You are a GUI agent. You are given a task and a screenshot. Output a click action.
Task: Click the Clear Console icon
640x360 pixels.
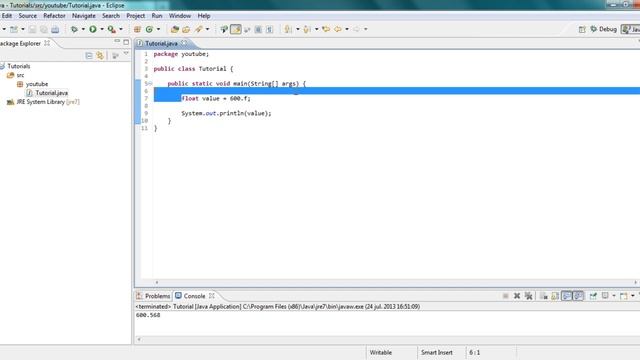pyautogui.click(x=544, y=296)
